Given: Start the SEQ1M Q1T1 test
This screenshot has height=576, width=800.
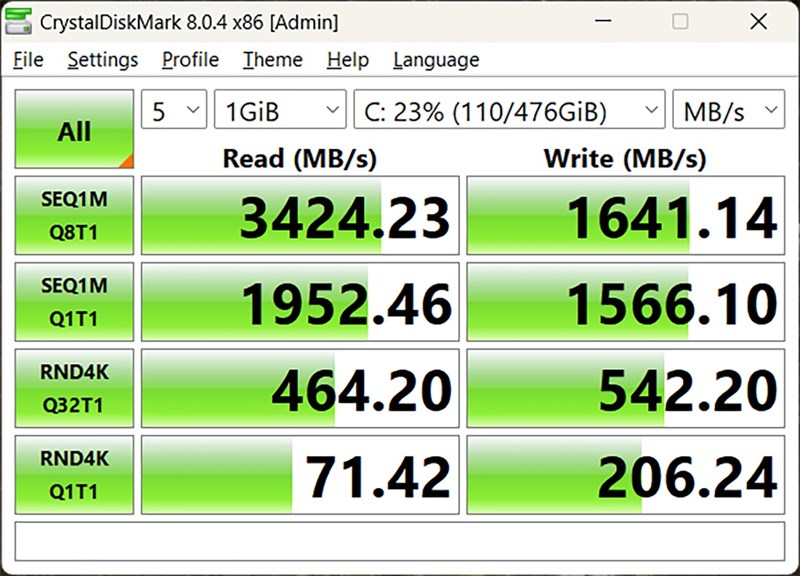Looking at the screenshot, I should tap(74, 302).
